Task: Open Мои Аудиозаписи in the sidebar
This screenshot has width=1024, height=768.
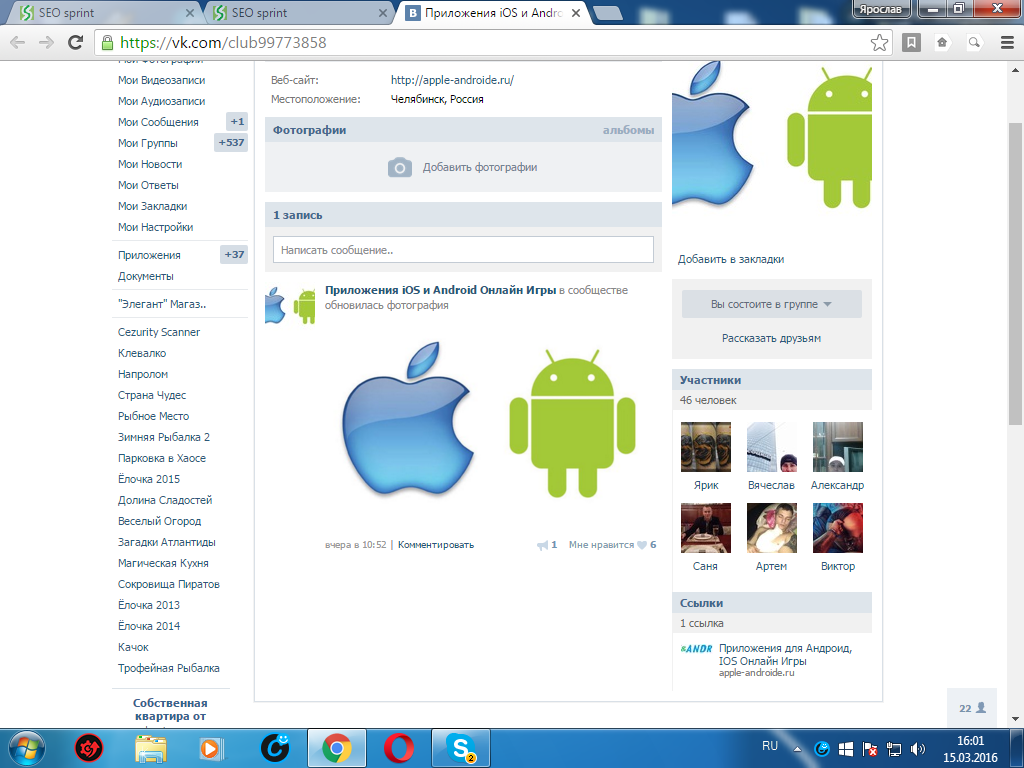Action: [161, 101]
